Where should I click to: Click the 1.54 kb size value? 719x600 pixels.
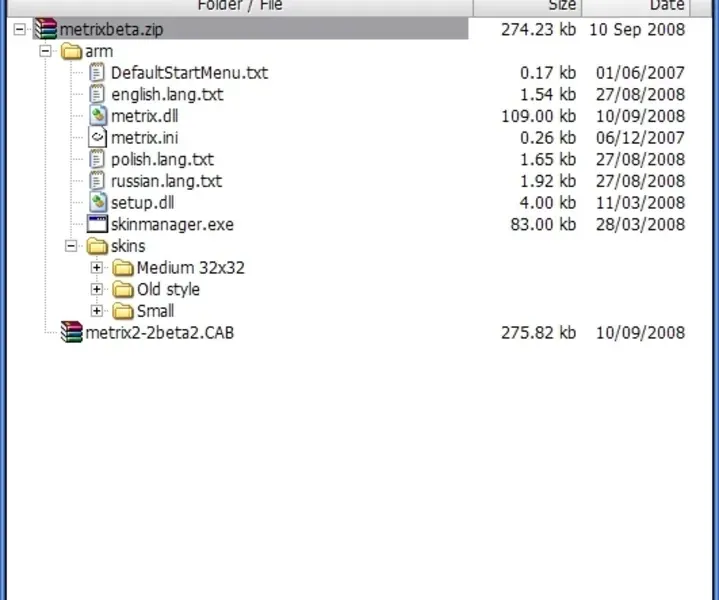(x=548, y=94)
